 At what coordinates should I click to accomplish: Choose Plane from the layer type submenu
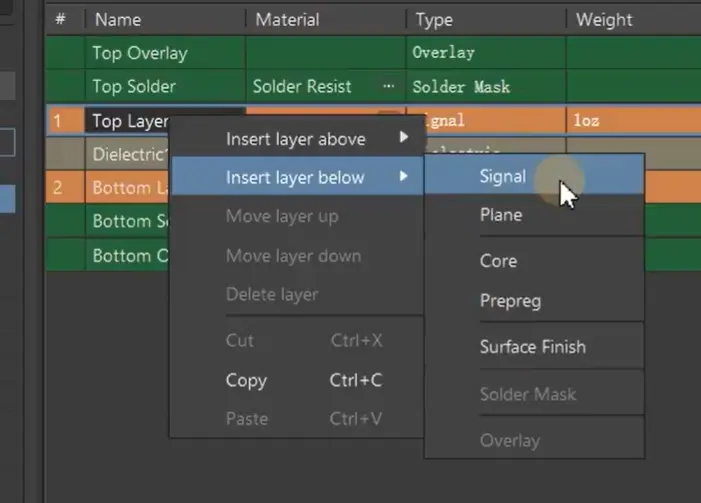[500, 214]
